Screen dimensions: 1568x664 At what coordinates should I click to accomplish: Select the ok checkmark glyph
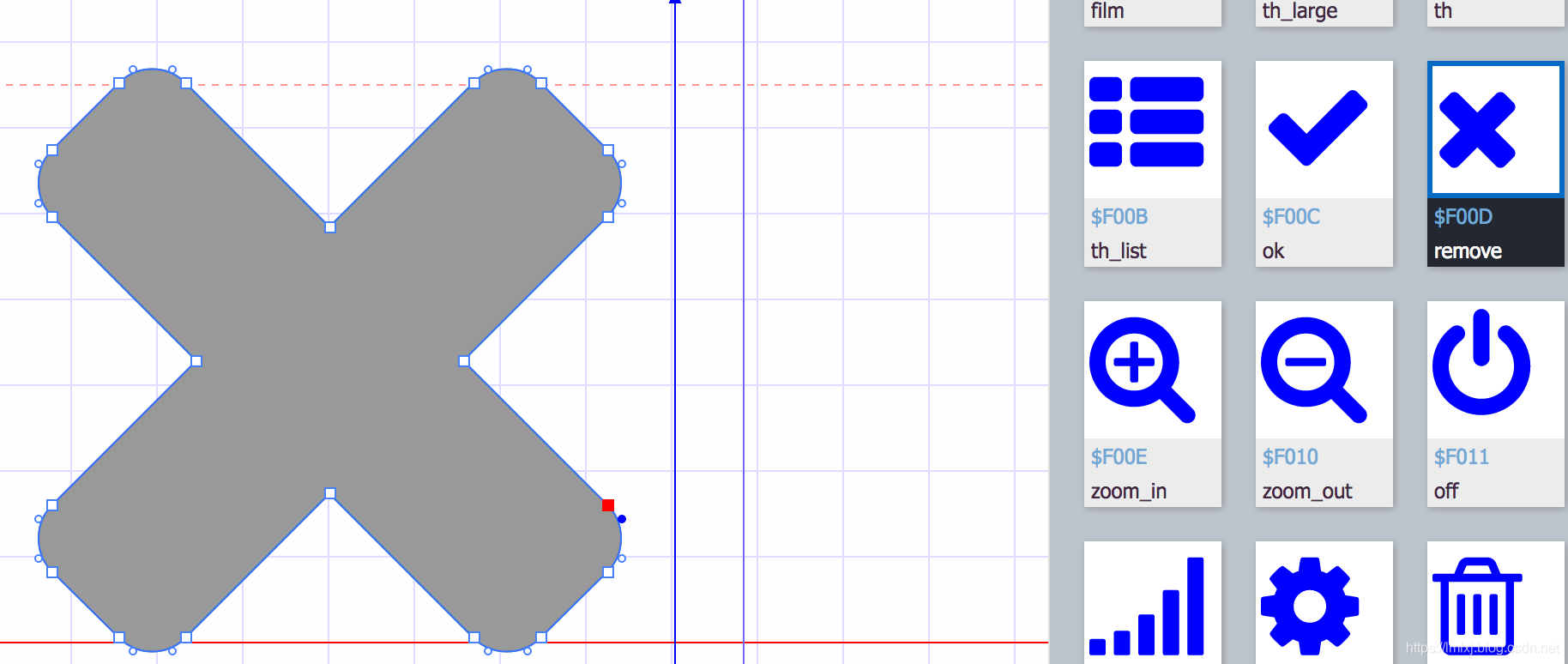[x=1318, y=127]
